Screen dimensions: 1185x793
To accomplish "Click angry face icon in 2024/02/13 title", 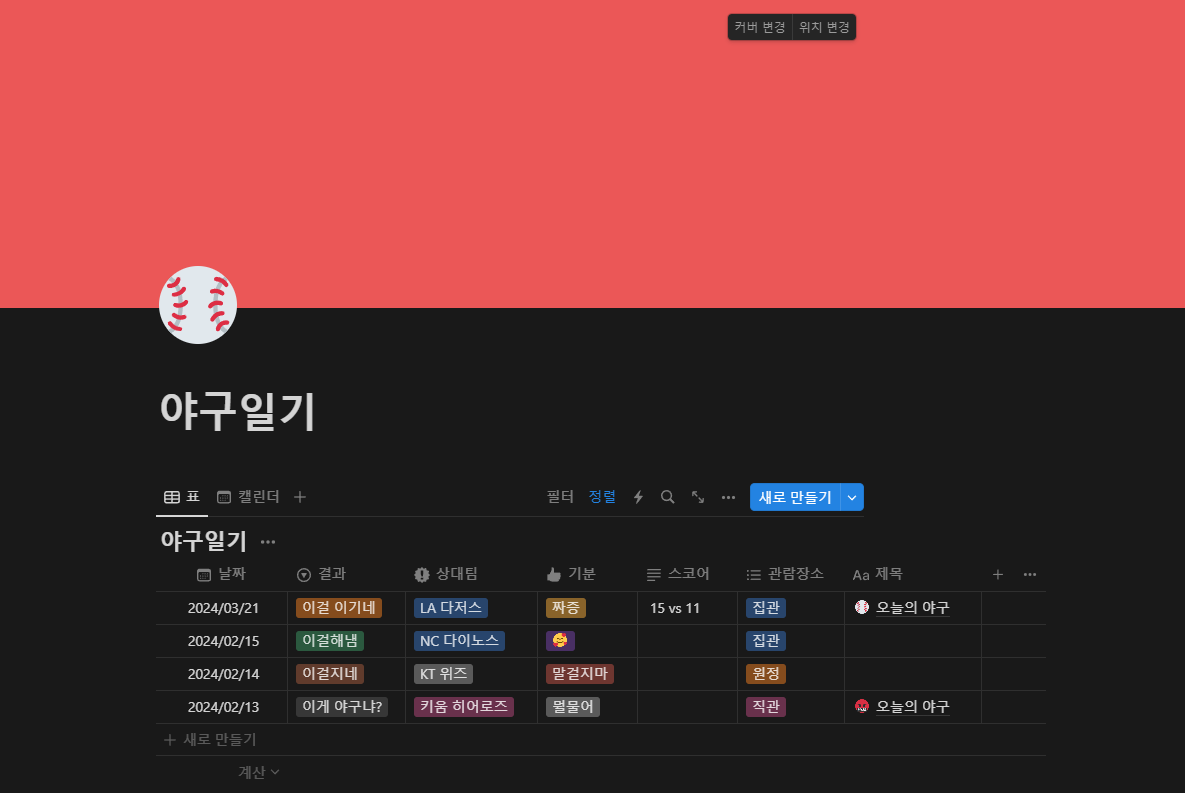I will coord(862,706).
